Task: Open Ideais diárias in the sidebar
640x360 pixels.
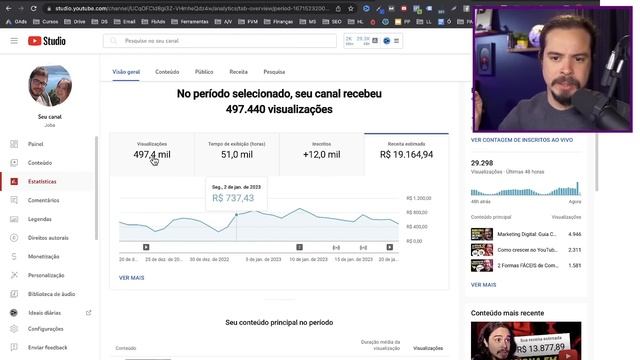Action: 44,313
